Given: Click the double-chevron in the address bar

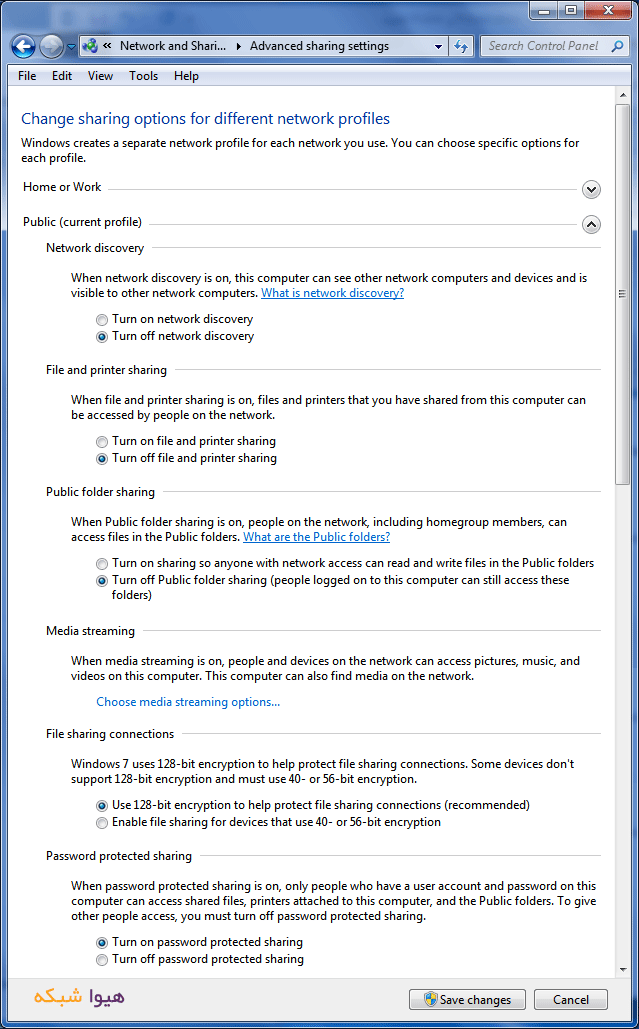Looking at the screenshot, I should tap(107, 46).
